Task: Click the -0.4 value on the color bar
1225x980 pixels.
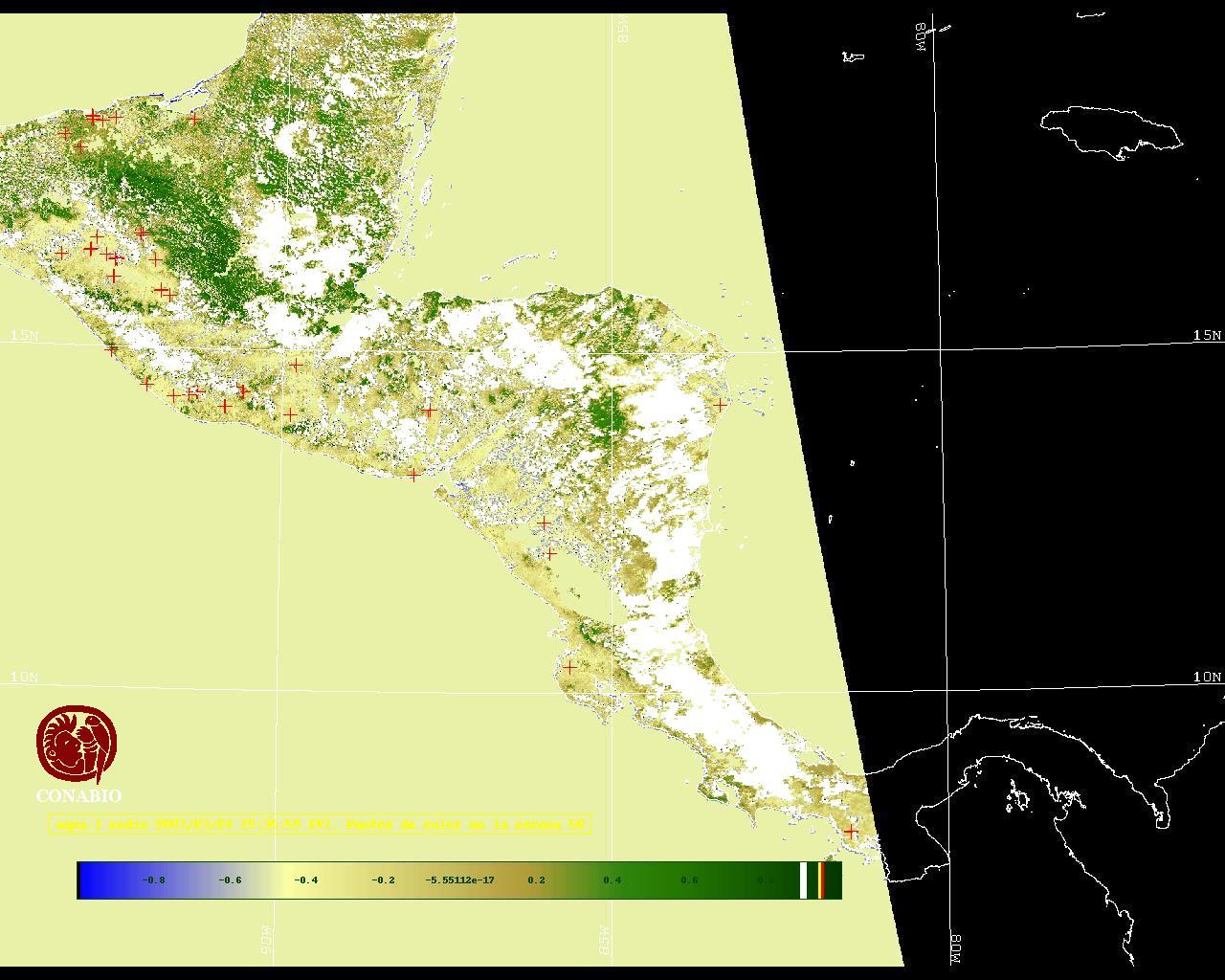Action: pos(306,880)
